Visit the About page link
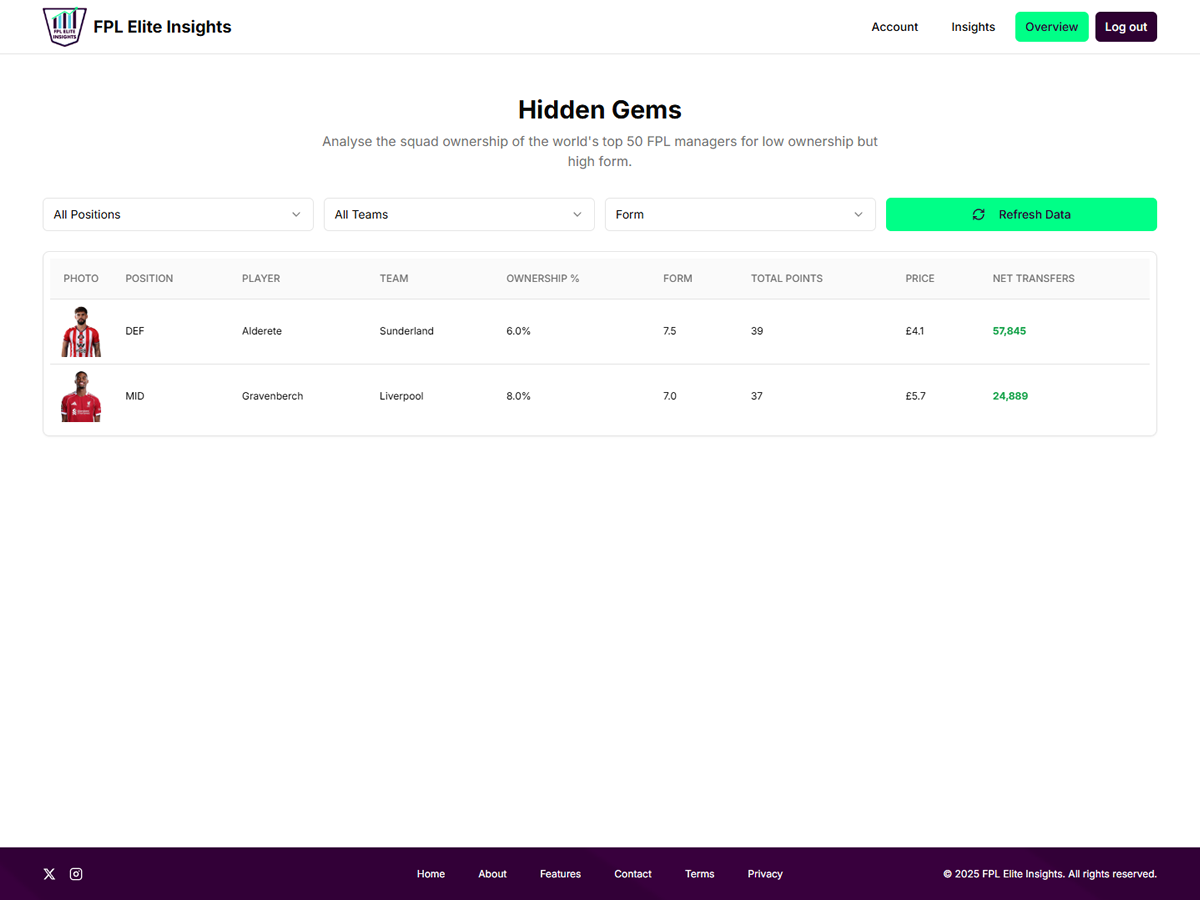 (x=492, y=873)
